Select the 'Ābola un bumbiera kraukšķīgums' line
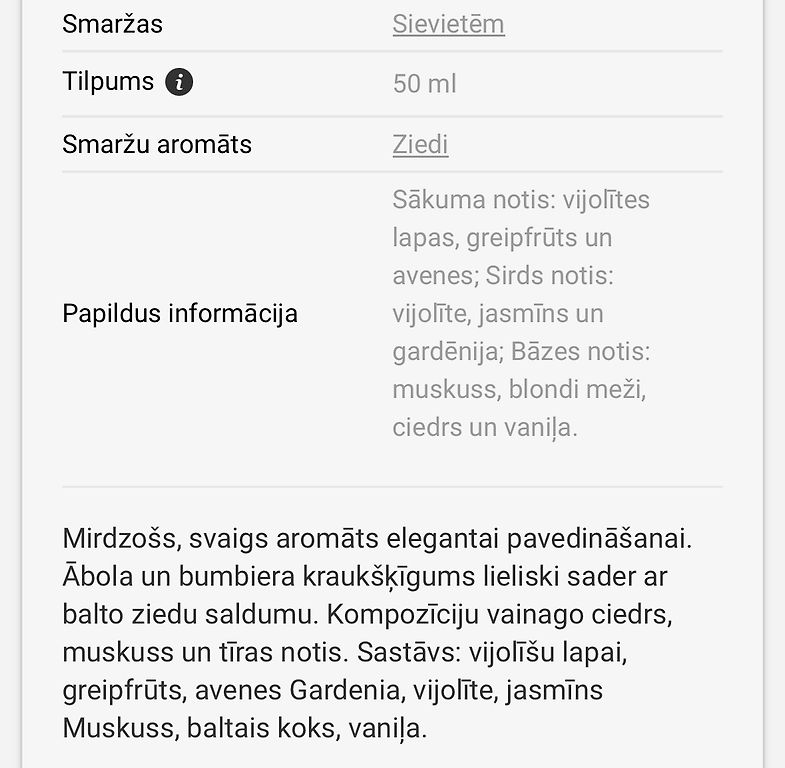785x768 pixels. tap(269, 577)
